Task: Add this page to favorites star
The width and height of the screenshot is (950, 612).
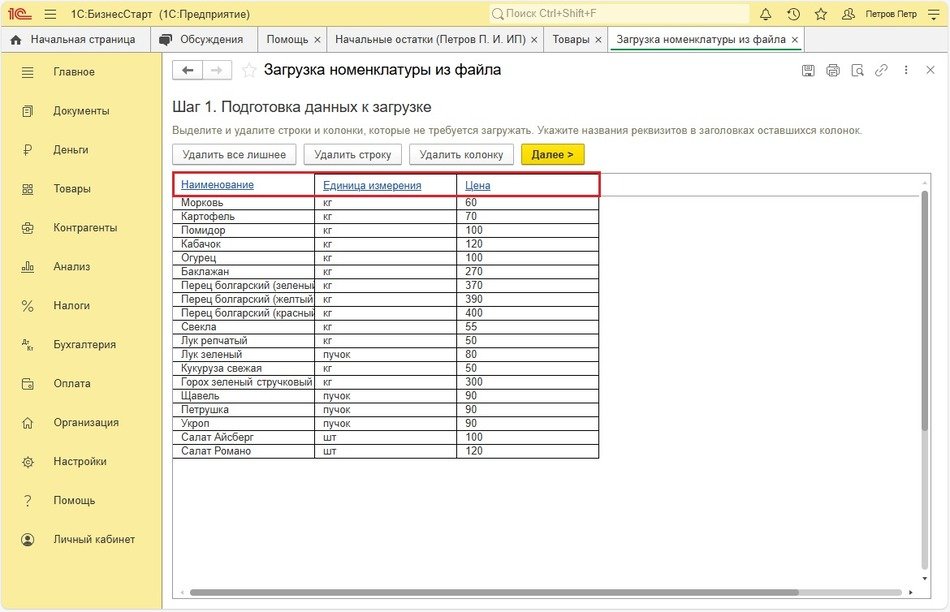Action: click(x=249, y=70)
